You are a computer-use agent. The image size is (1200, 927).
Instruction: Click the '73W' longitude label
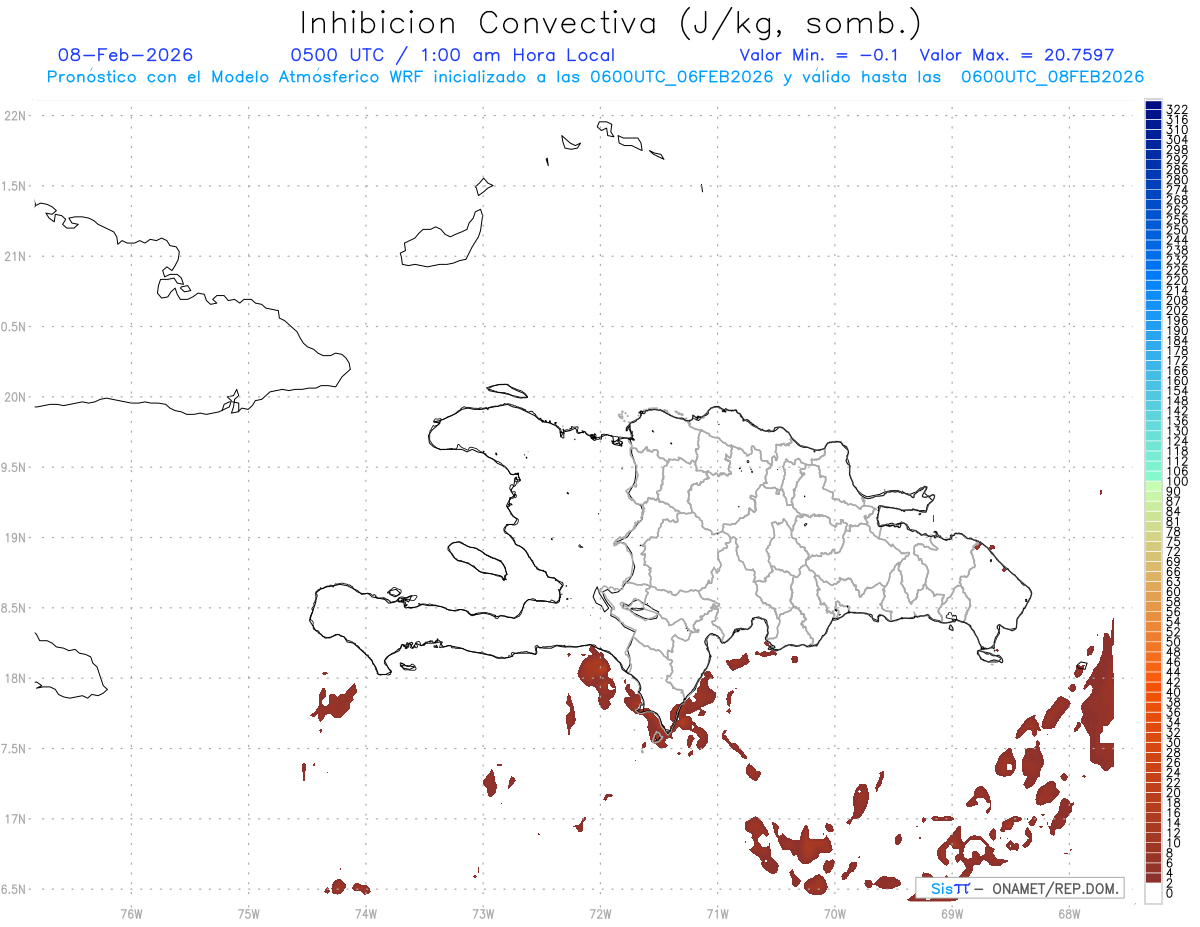coord(483,912)
